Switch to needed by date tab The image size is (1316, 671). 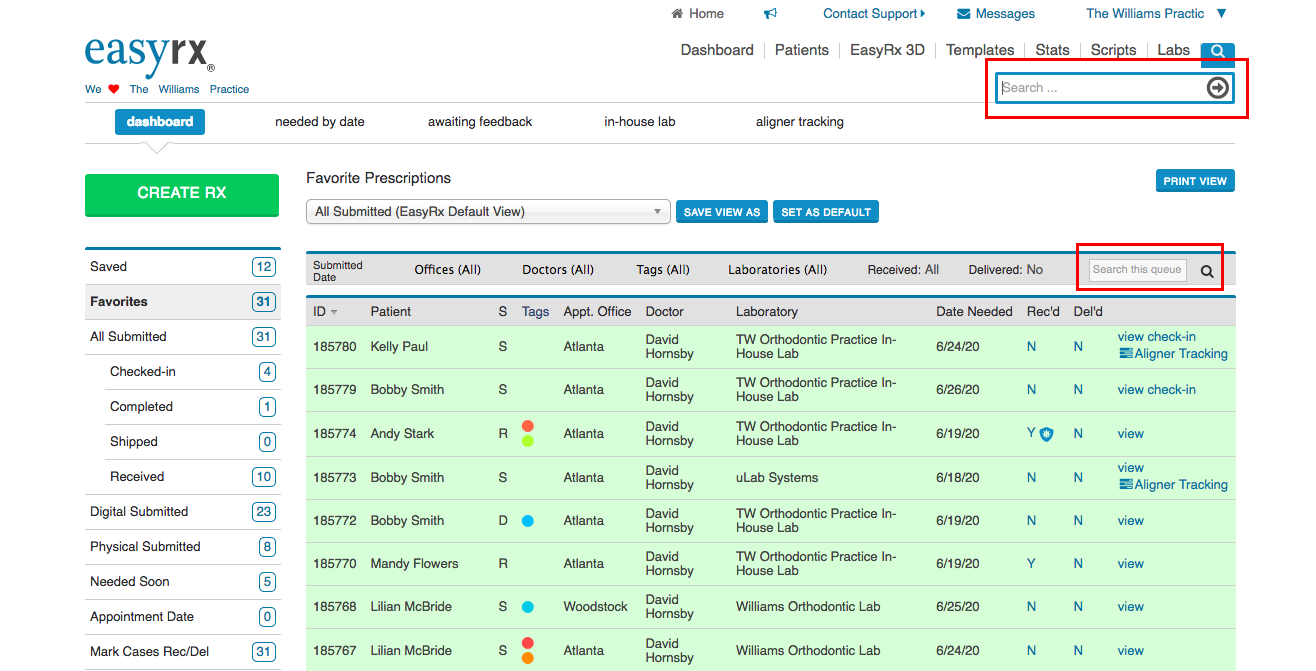(320, 122)
